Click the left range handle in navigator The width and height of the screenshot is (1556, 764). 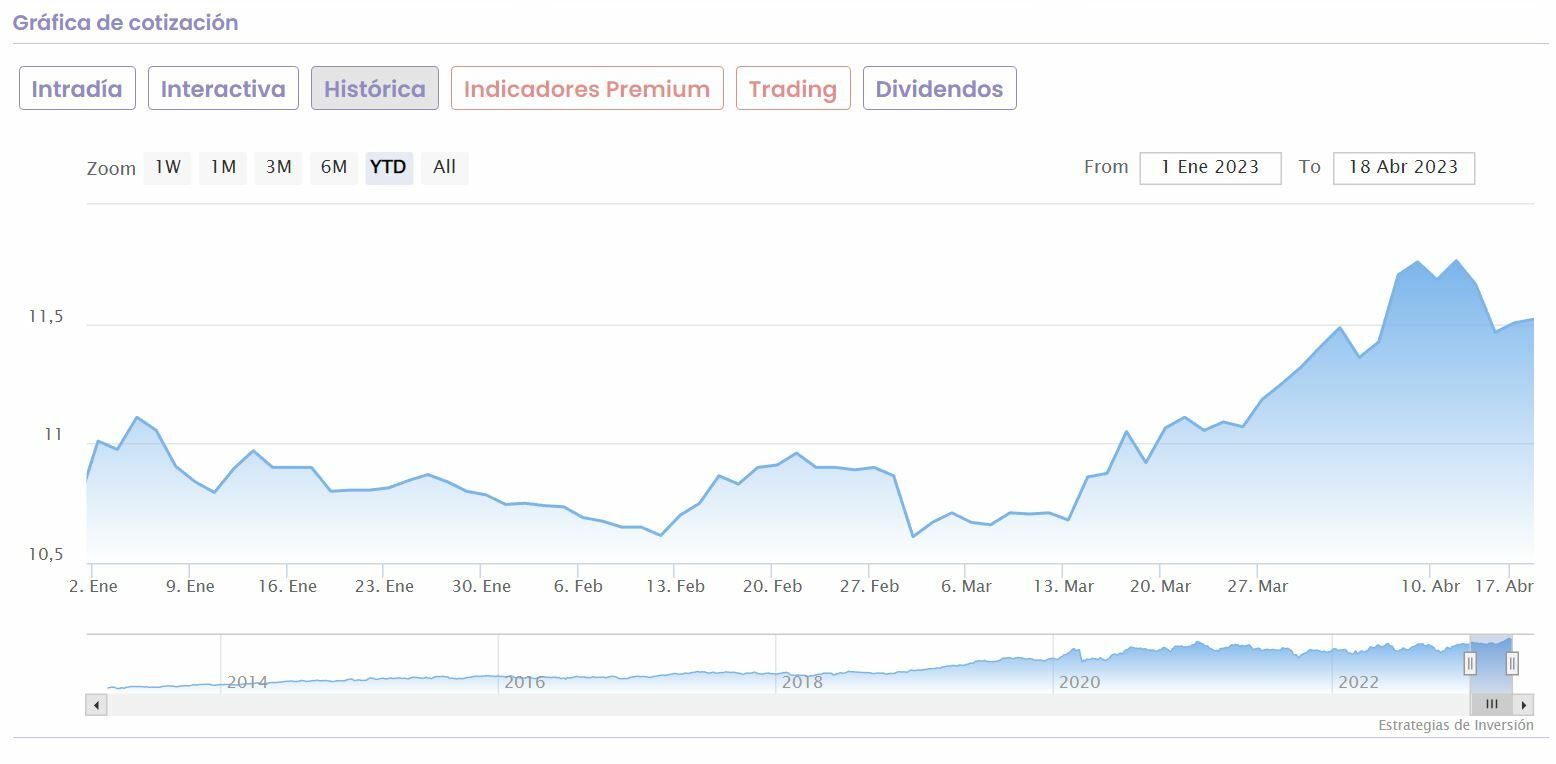pos(1470,662)
